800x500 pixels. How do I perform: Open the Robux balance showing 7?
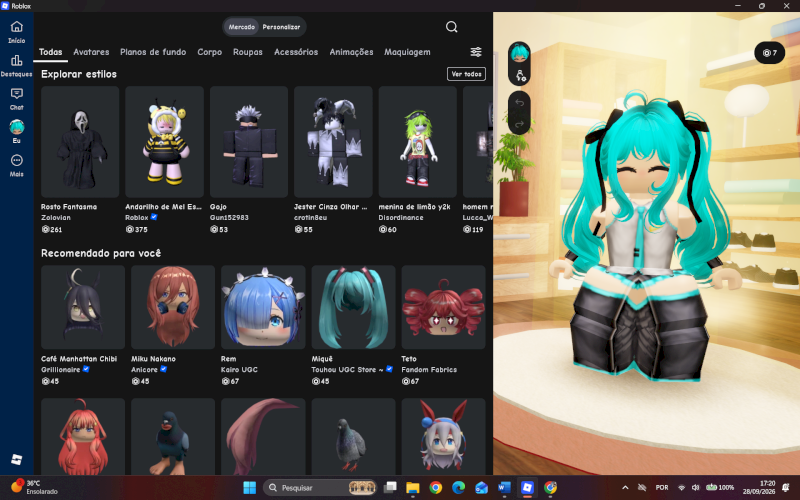point(769,53)
